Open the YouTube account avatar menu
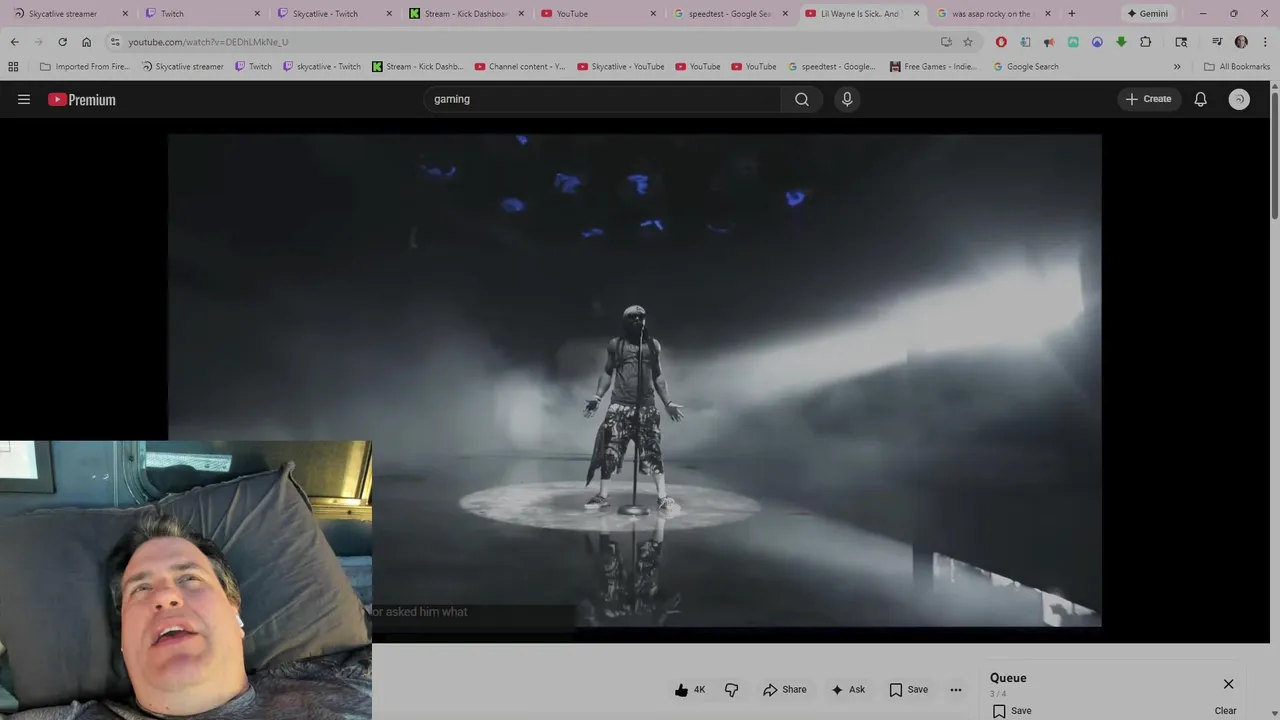The image size is (1280, 720). coord(1239,99)
